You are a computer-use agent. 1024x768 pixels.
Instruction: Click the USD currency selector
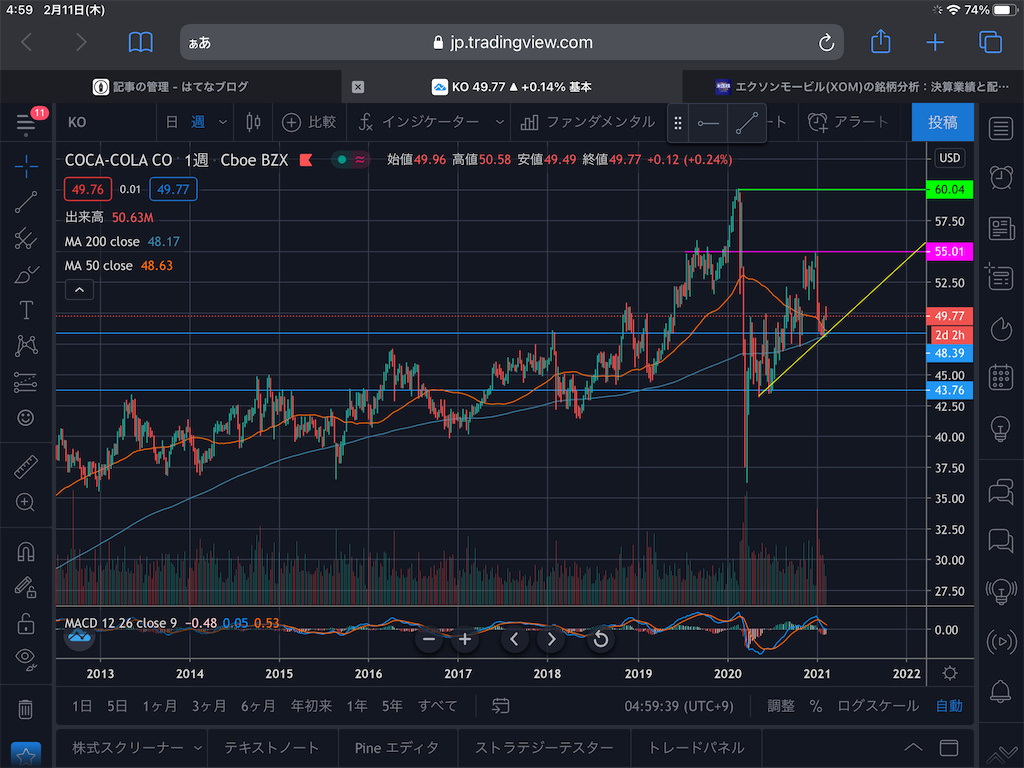pos(949,157)
